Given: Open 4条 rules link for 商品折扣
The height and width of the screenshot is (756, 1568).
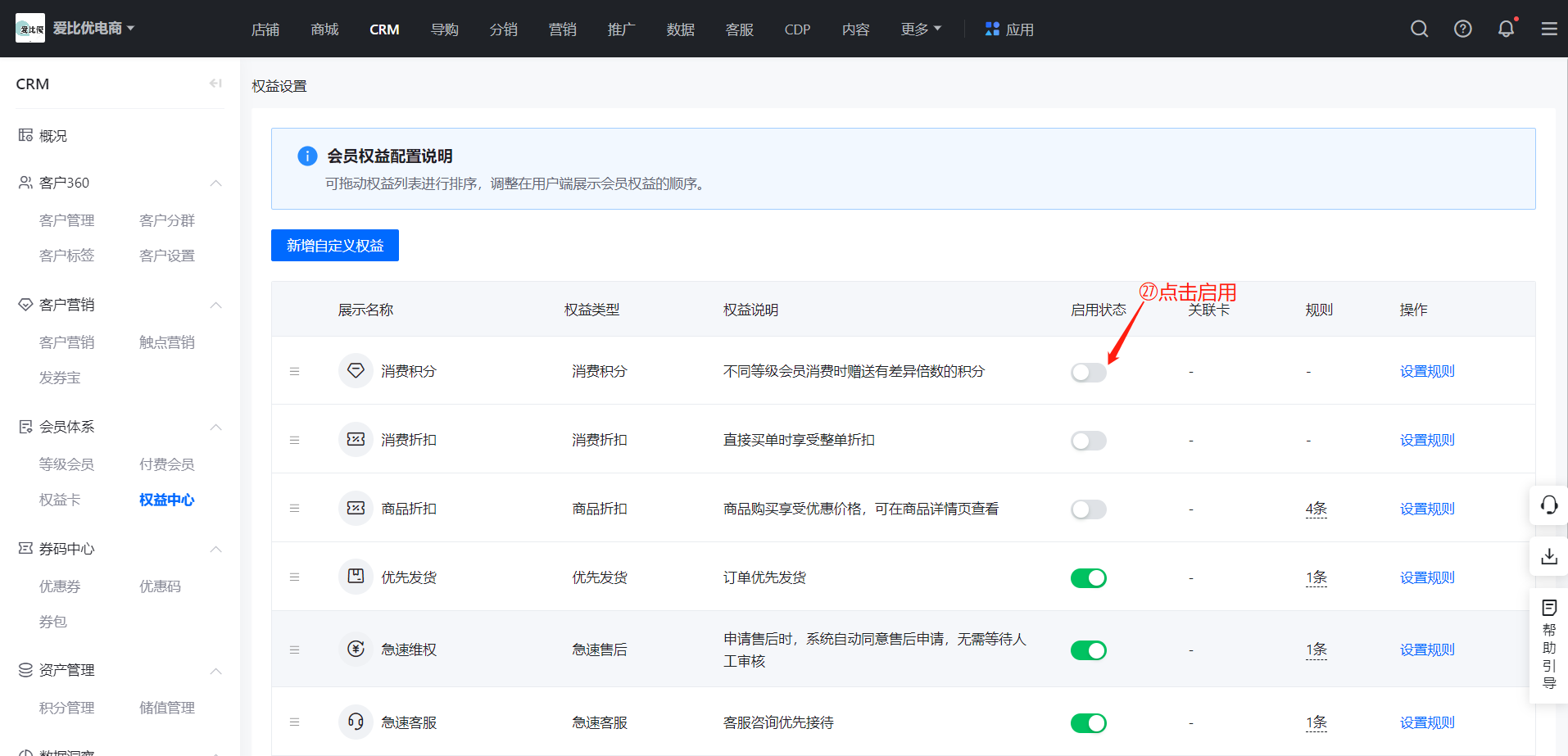Looking at the screenshot, I should [1316, 509].
